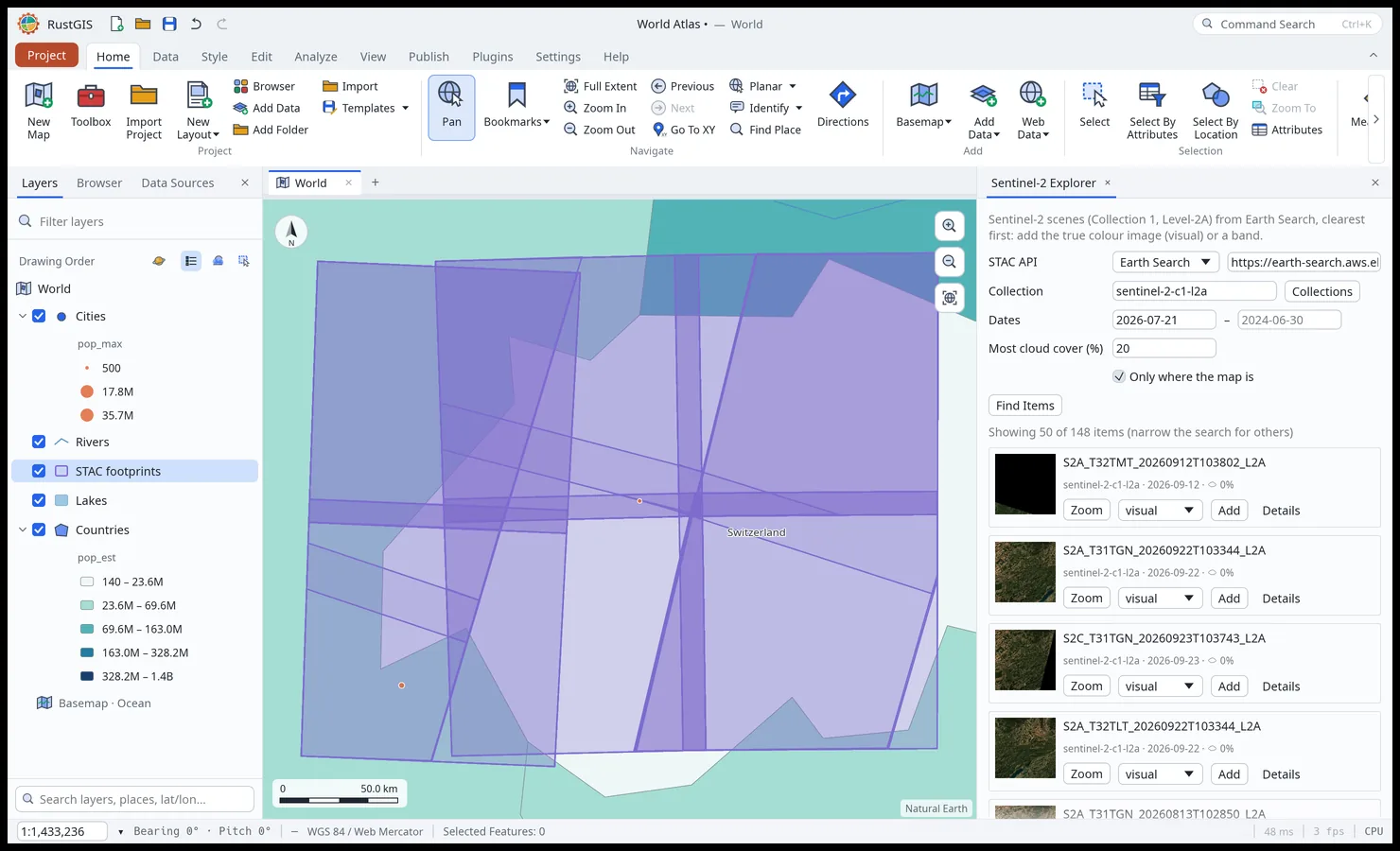This screenshot has width=1400, height=851.
Task: Click Go To XY
Action: [684, 130]
